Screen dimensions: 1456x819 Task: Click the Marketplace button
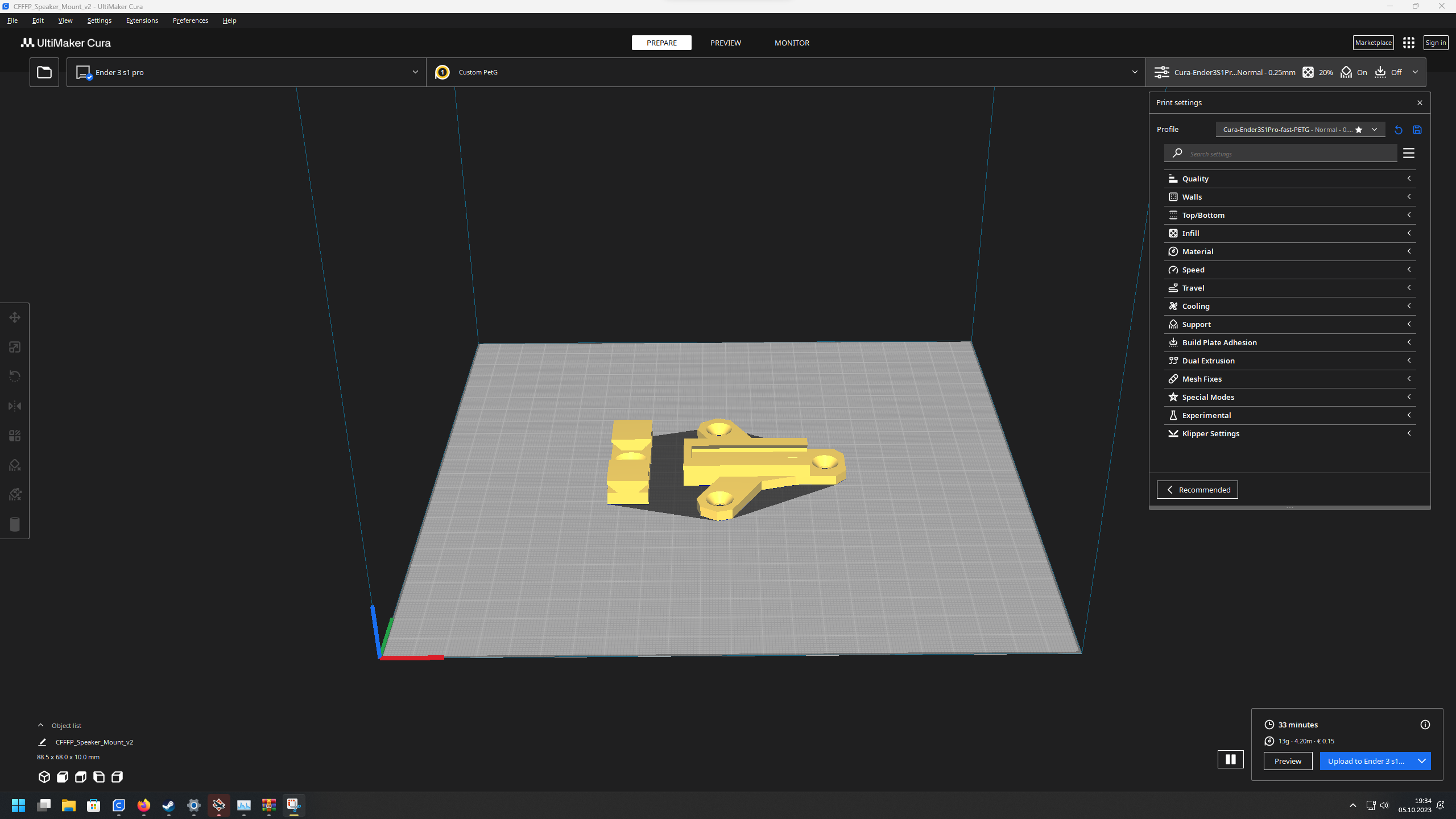(1373, 43)
